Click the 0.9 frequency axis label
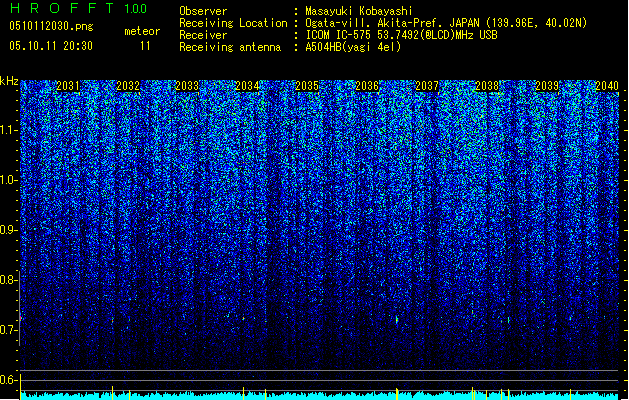The height and width of the screenshot is (400, 629). coord(8,230)
